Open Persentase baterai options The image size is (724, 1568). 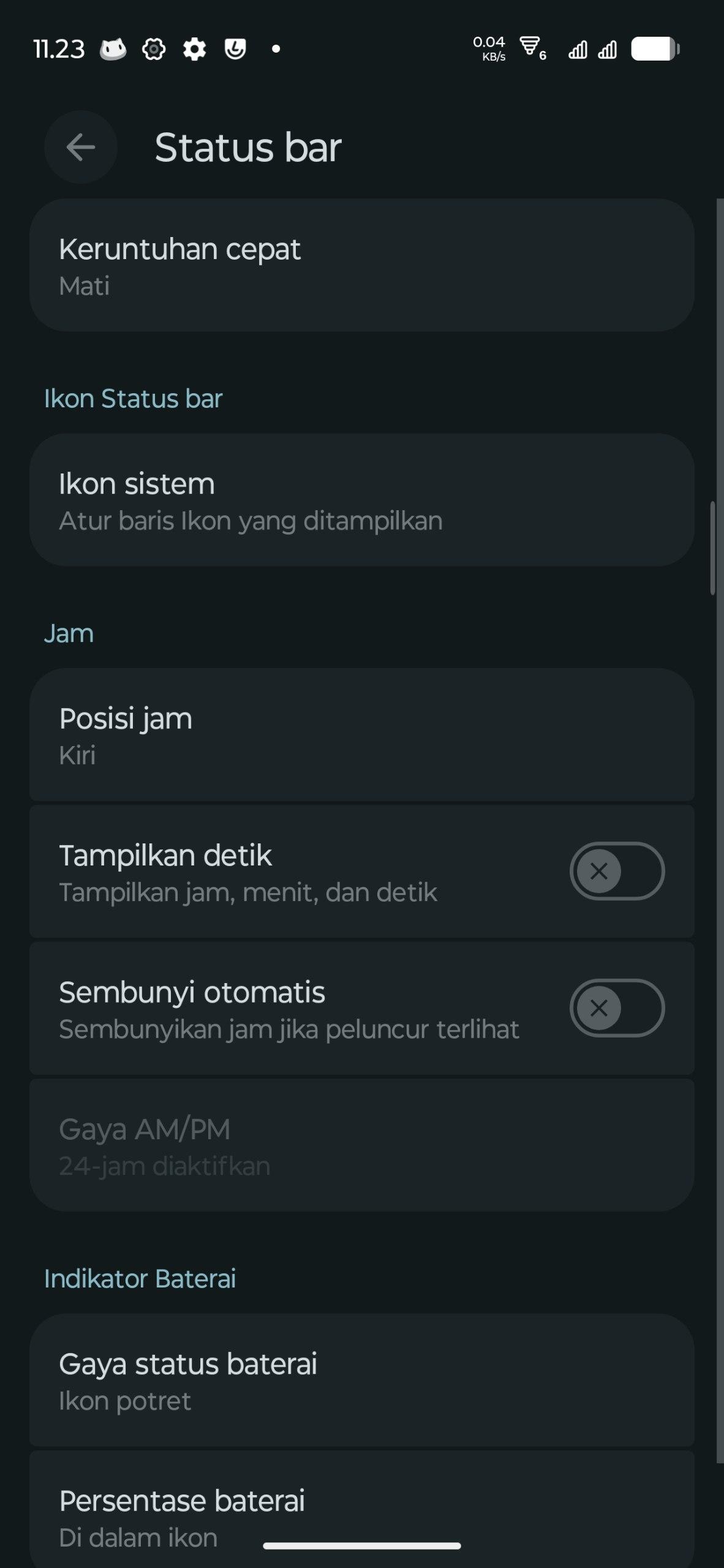tap(361, 1513)
